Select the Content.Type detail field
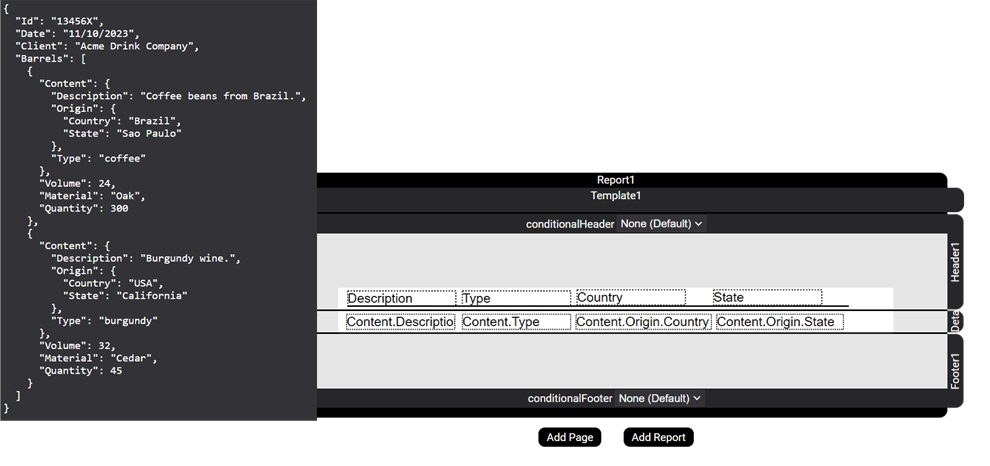 click(x=515, y=322)
